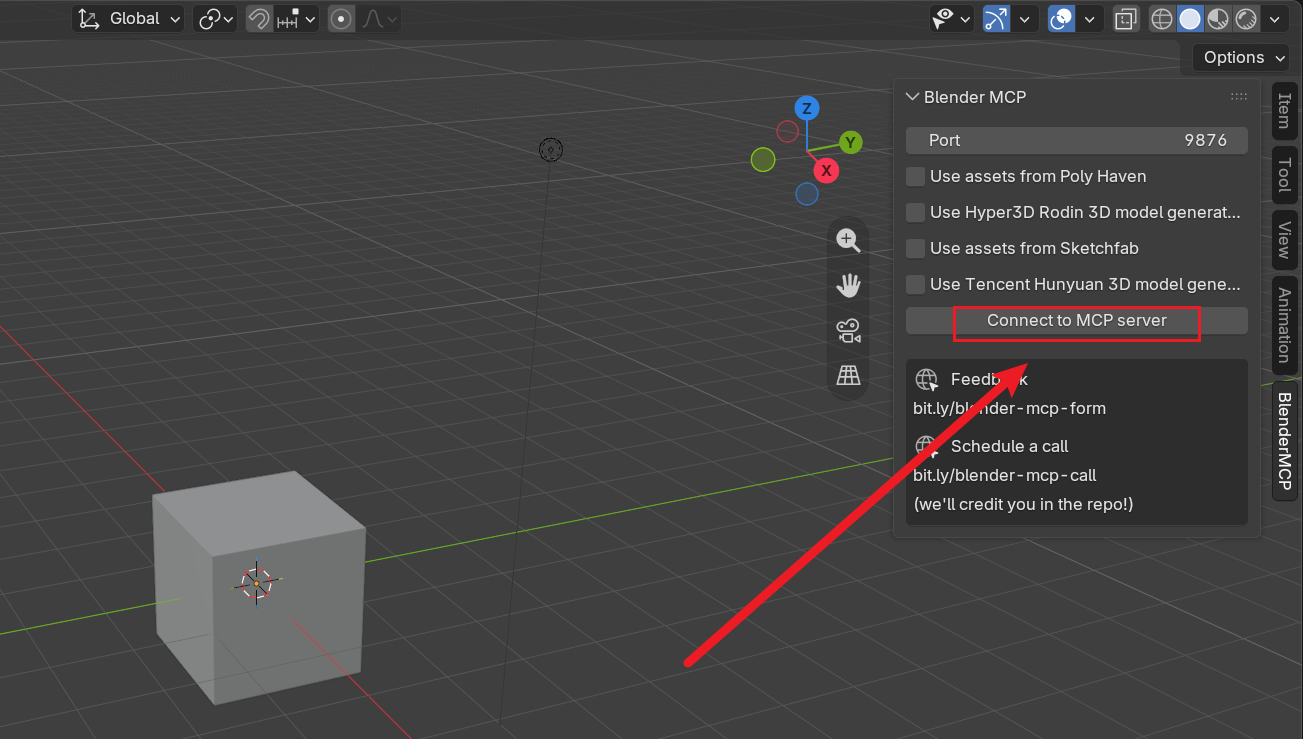
Task: Toggle the camera view icon
Action: (x=848, y=331)
